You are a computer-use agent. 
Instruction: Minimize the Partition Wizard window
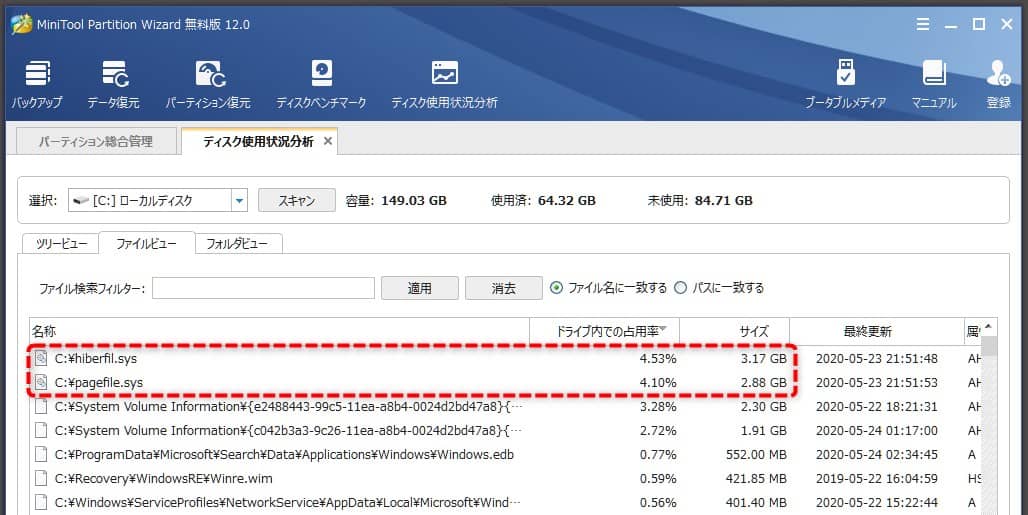click(951, 24)
